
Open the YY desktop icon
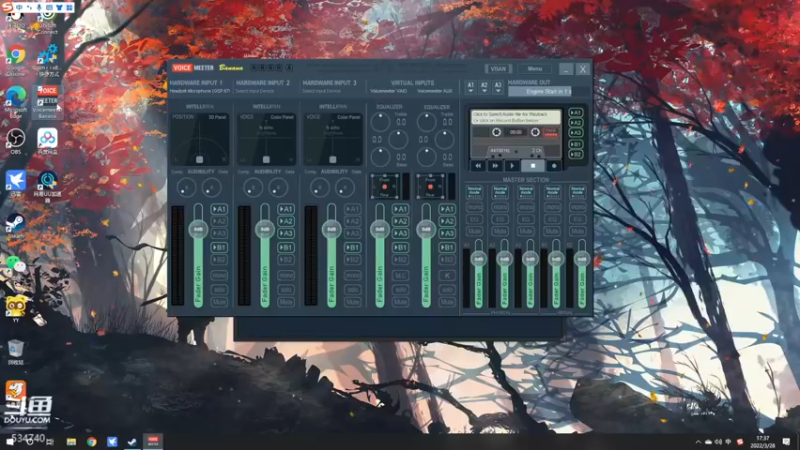click(16, 309)
